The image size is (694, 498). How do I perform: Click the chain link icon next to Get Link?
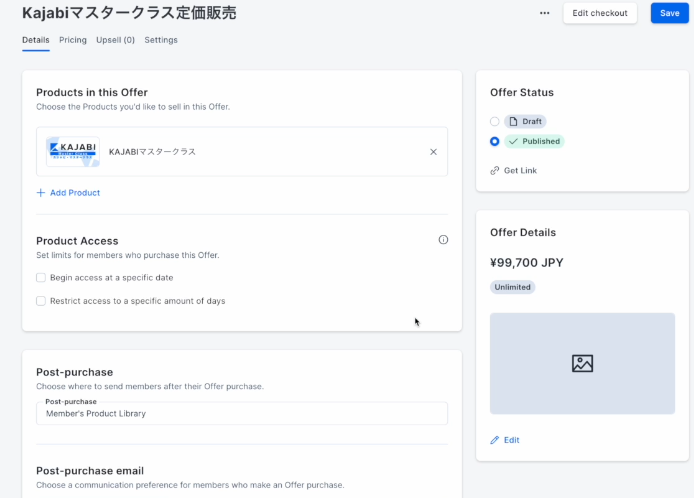pyautogui.click(x=495, y=170)
